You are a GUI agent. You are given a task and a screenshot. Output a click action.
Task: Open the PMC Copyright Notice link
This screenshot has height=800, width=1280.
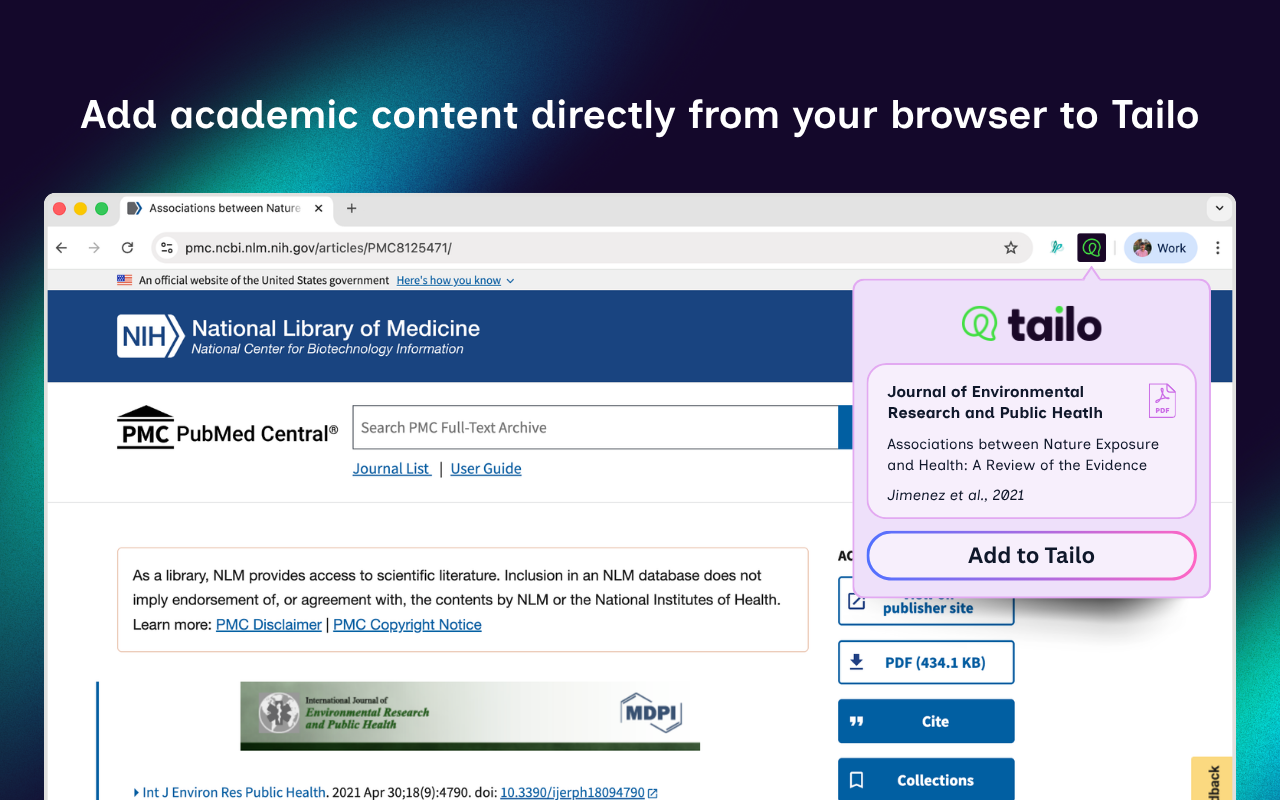pos(407,624)
